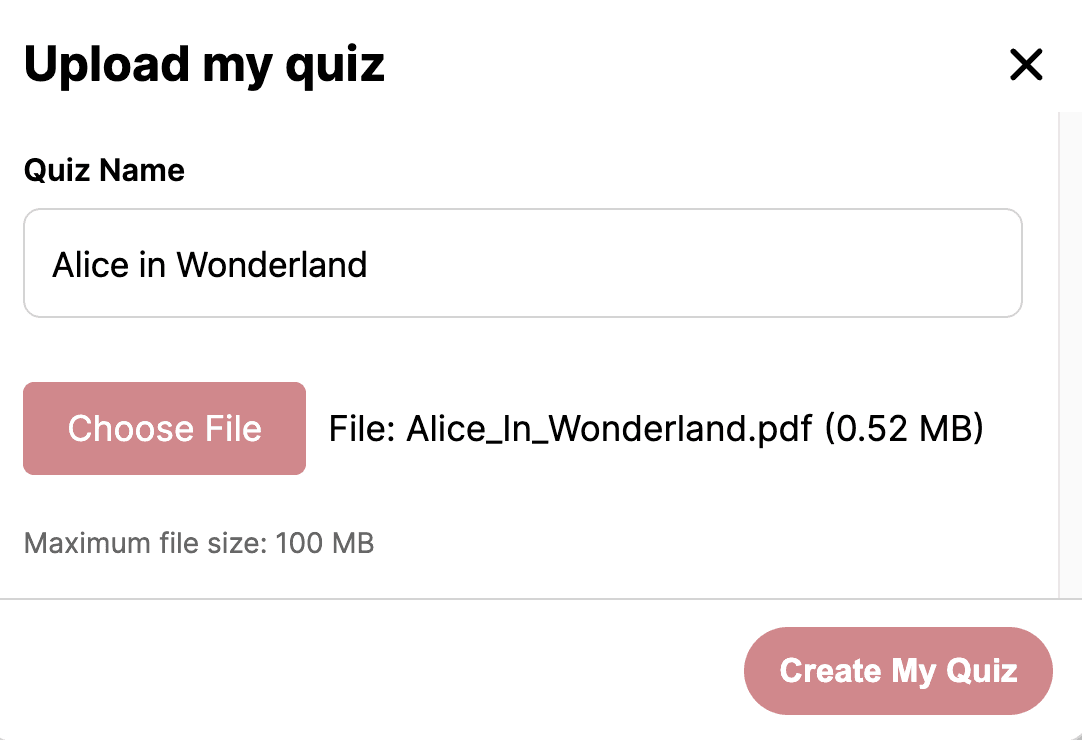Click the word "quiz" in dialog title
This screenshot has width=1082, height=740.
tap(335, 67)
